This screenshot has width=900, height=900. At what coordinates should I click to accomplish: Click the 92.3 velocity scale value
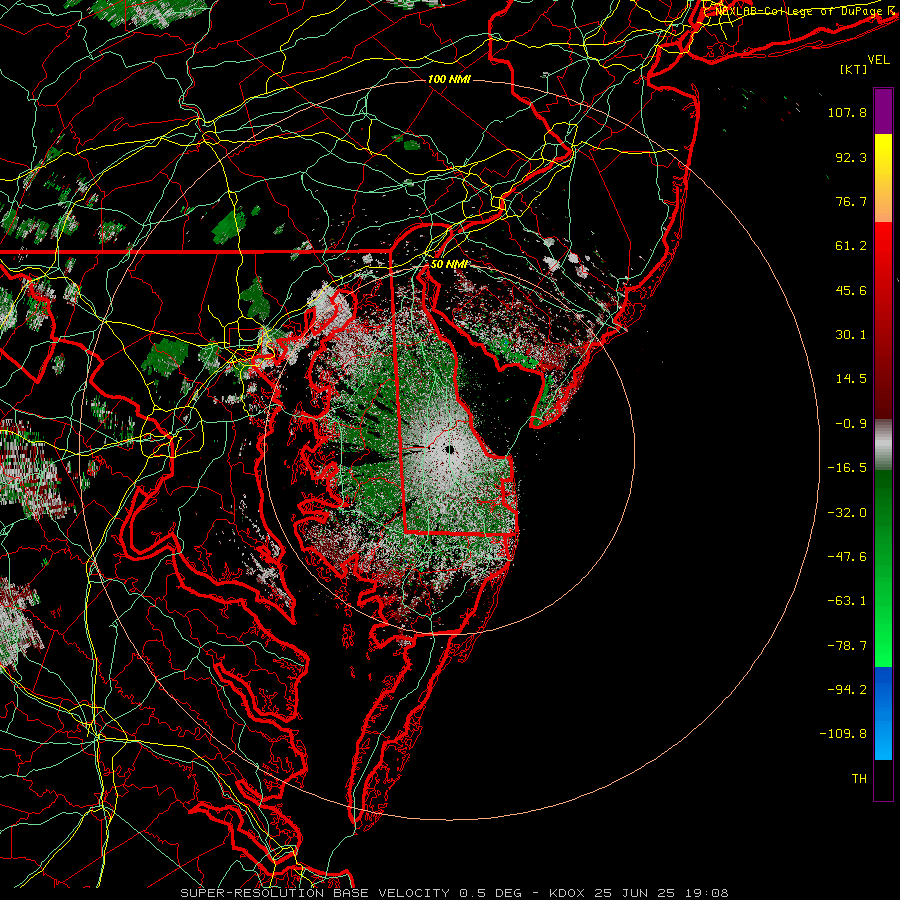tap(851, 157)
